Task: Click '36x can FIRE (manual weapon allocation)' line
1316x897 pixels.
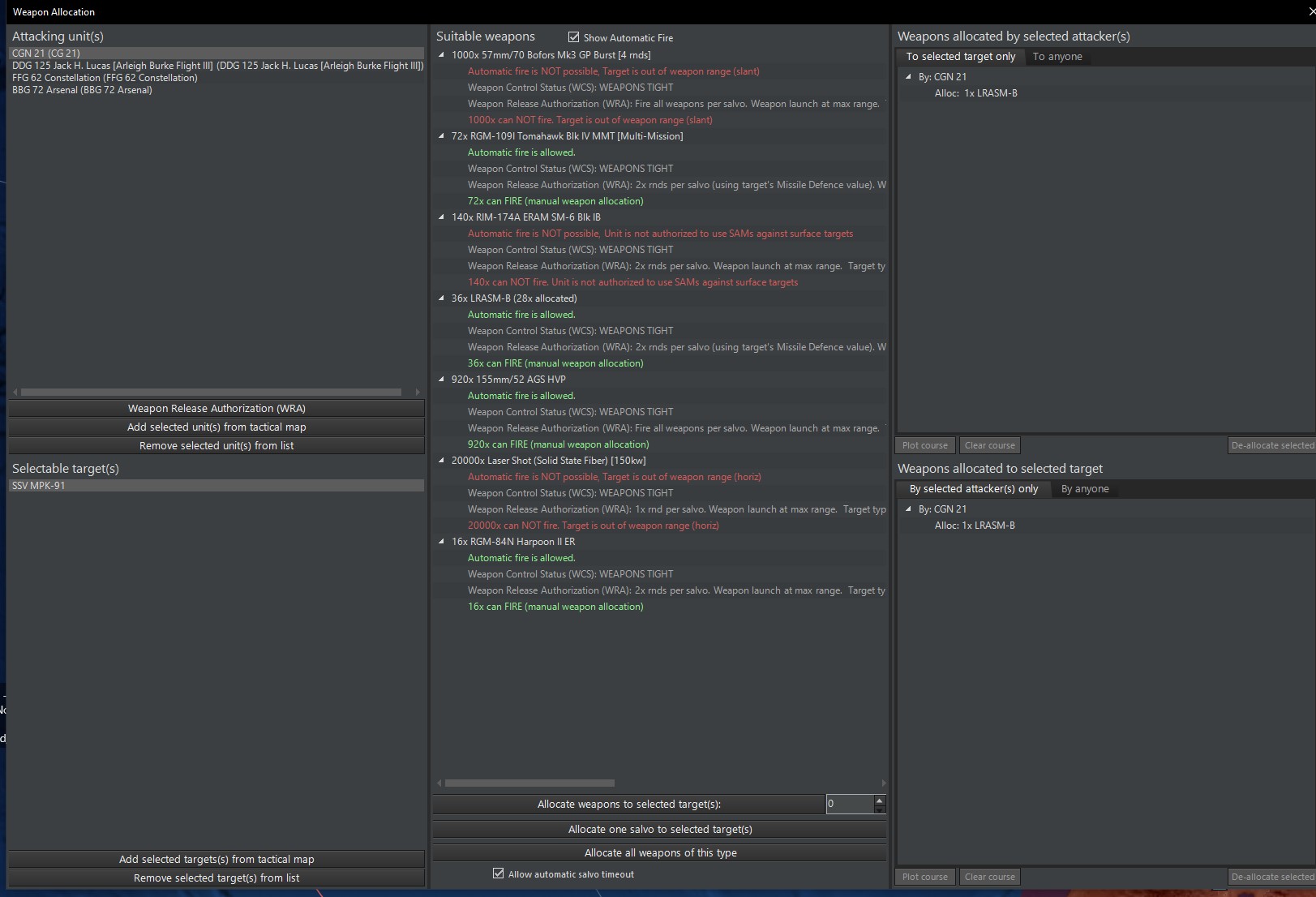Action: 555,363
